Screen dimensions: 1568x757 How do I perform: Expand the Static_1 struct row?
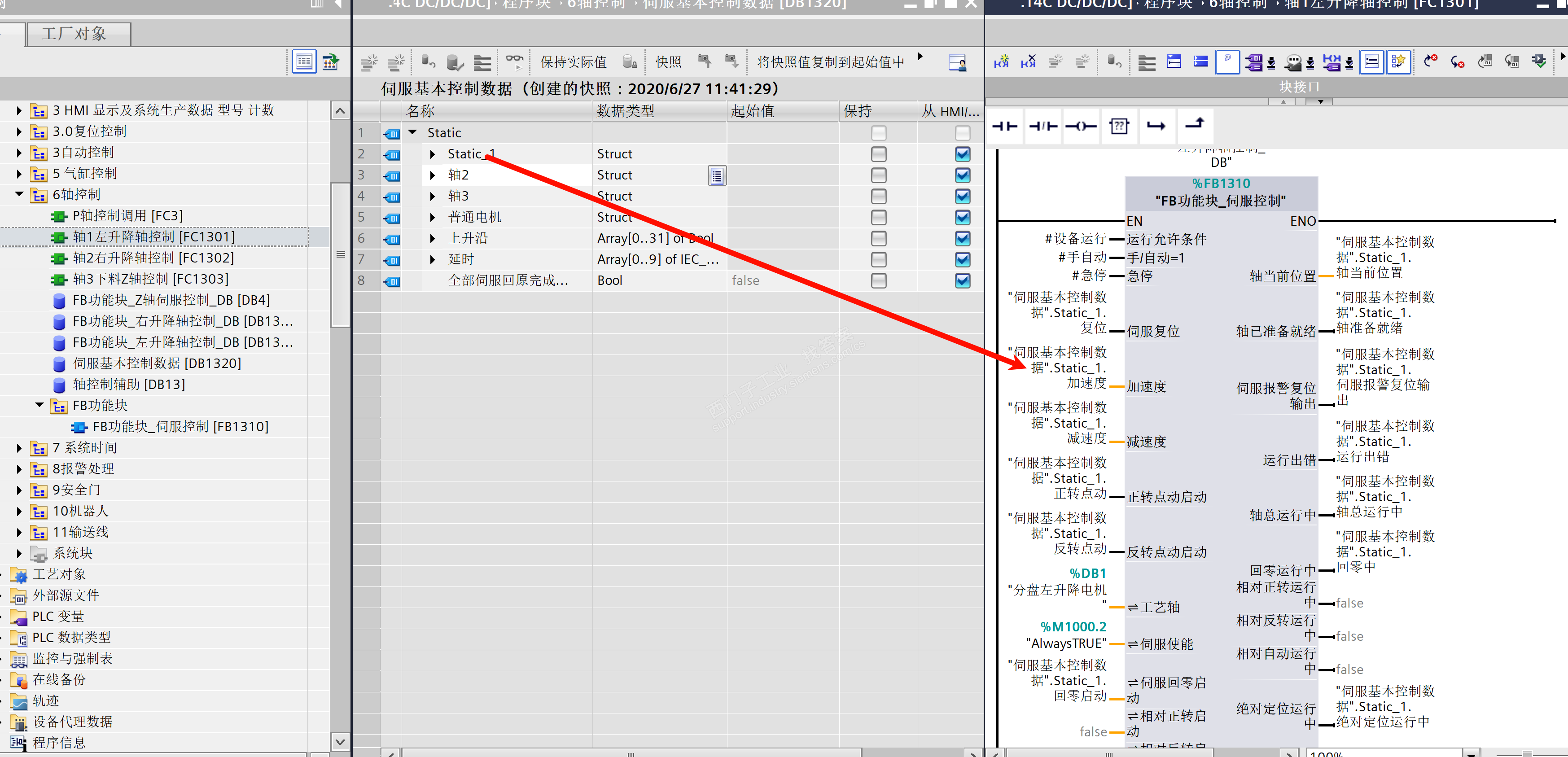[432, 154]
